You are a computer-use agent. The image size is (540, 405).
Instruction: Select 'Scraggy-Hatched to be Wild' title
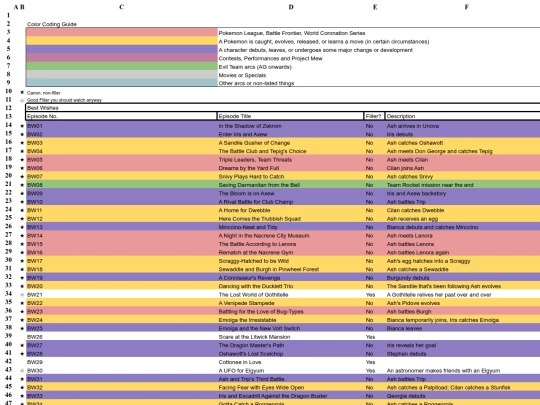(253, 261)
